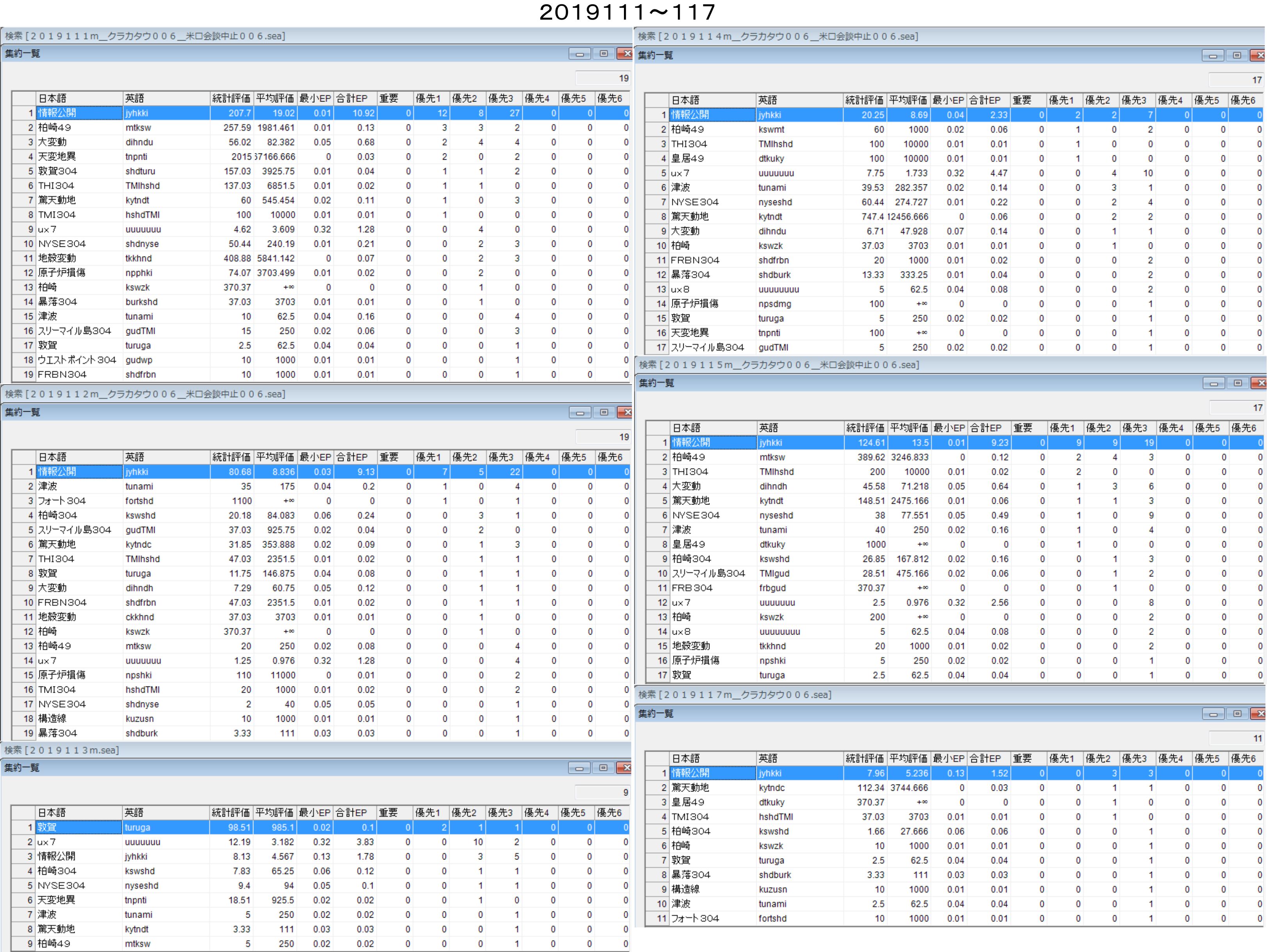1267x952 pixels.
Task: Maximize the 2019117m 集約一覧 window
Action: (x=1237, y=714)
